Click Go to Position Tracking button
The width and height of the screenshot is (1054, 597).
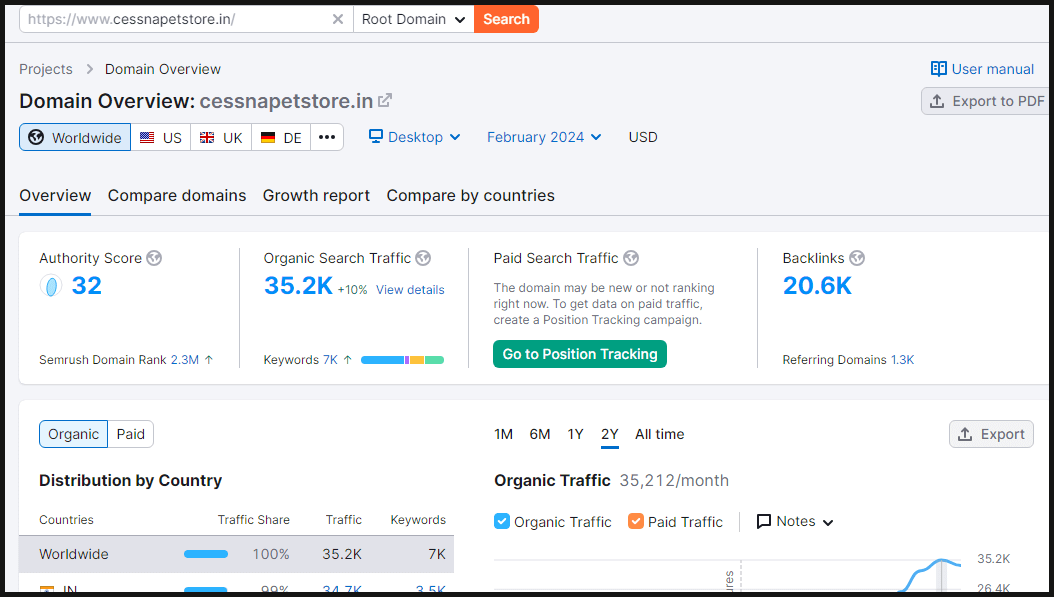[x=580, y=354]
